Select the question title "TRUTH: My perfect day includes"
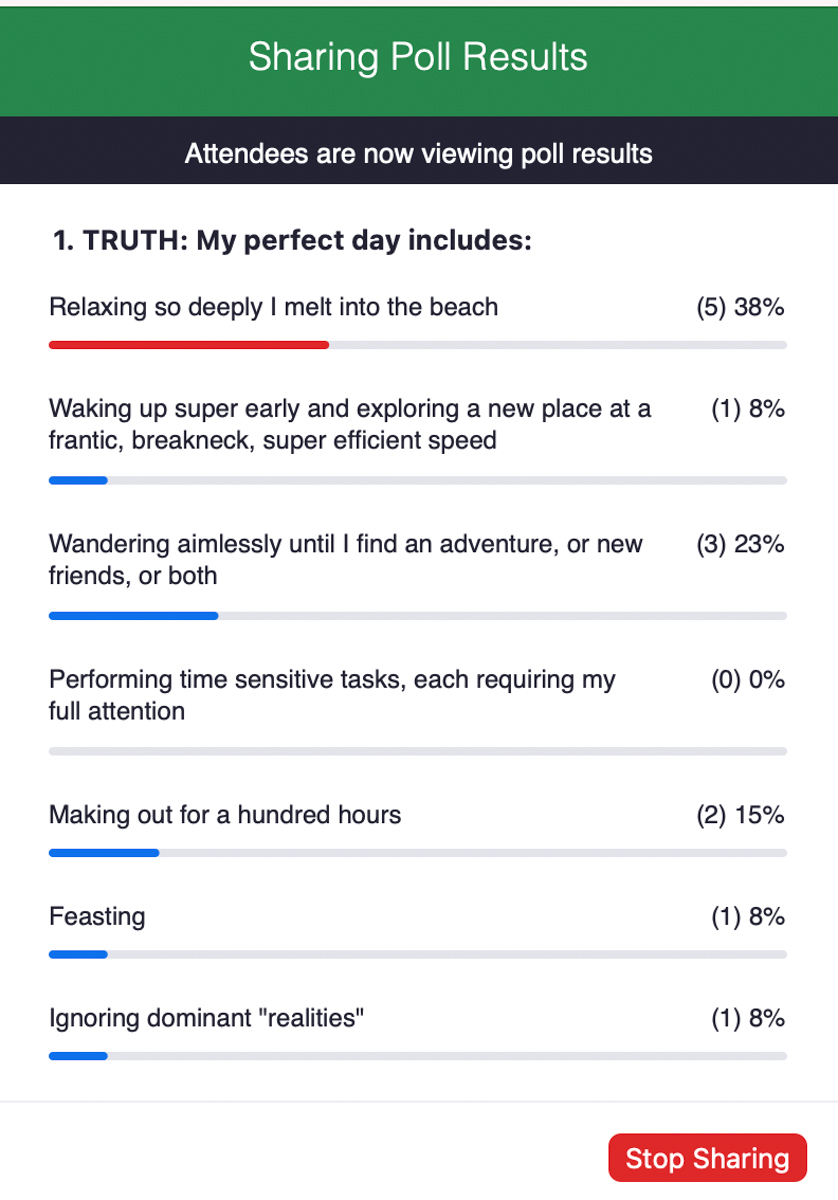The image size is (838, 1200). point(292,241)
